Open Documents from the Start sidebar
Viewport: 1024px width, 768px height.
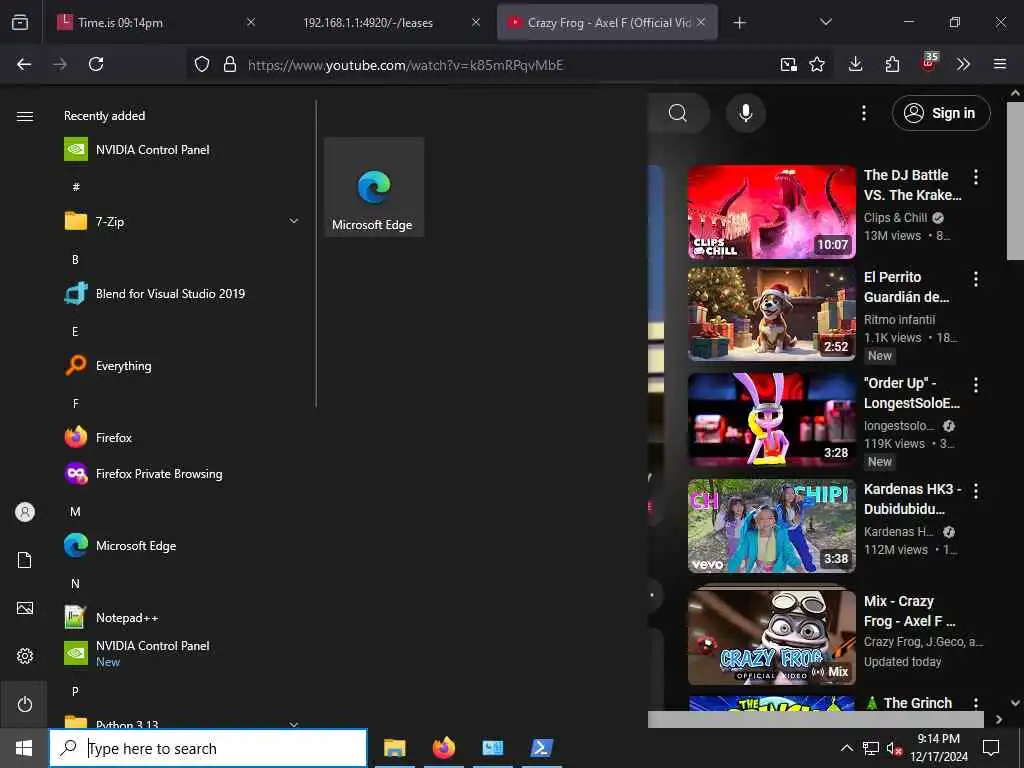pyautogui.click(x=25, y=560)
